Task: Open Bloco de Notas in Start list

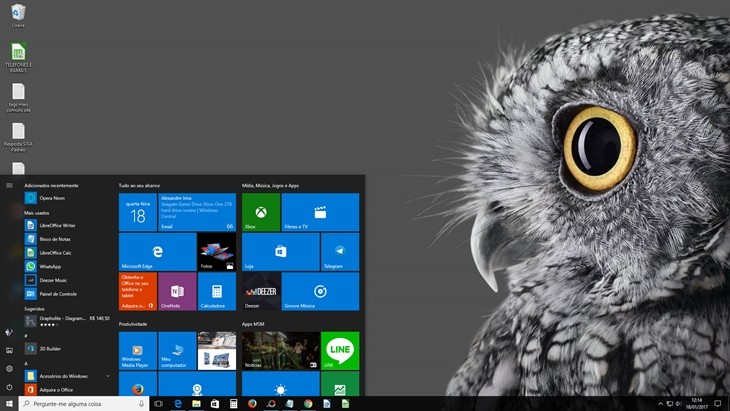Action: (x=68, y=239)
